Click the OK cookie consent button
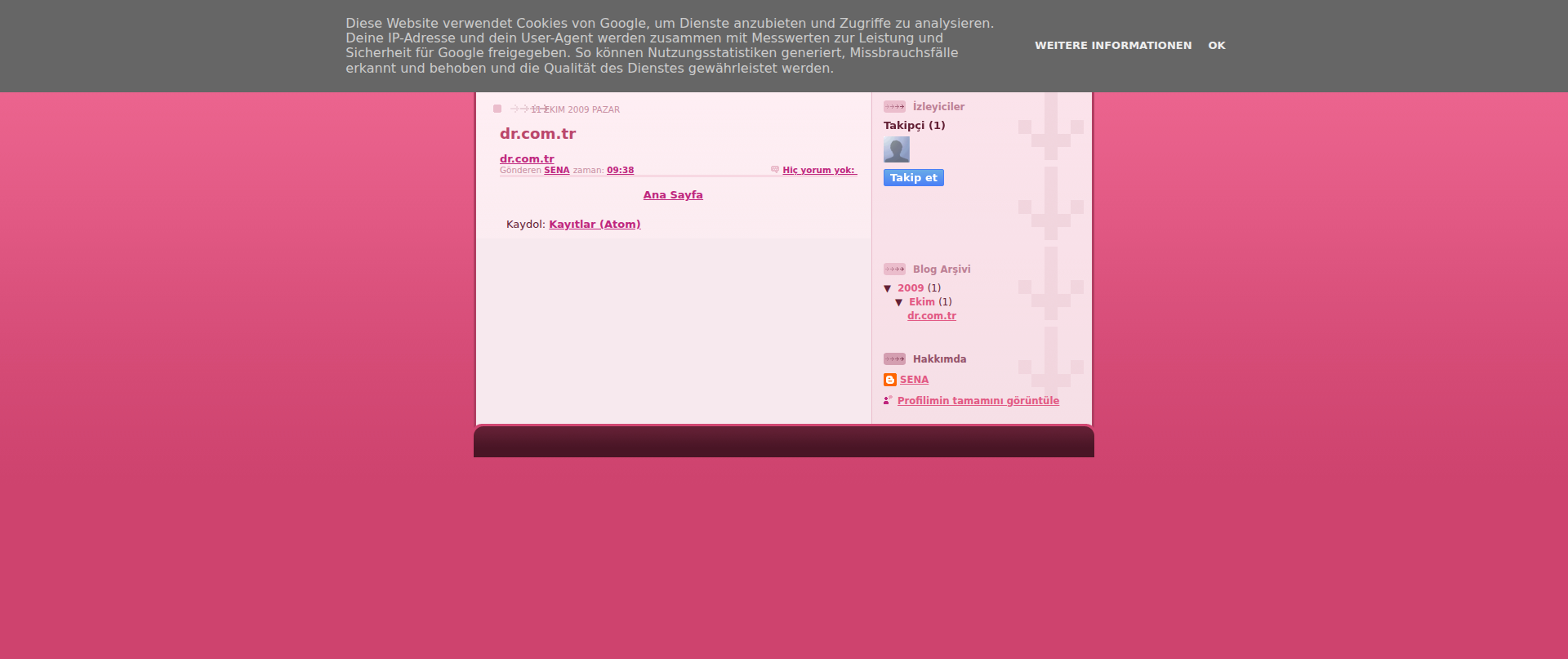The image size is (1568, 659). point(1217,46)
